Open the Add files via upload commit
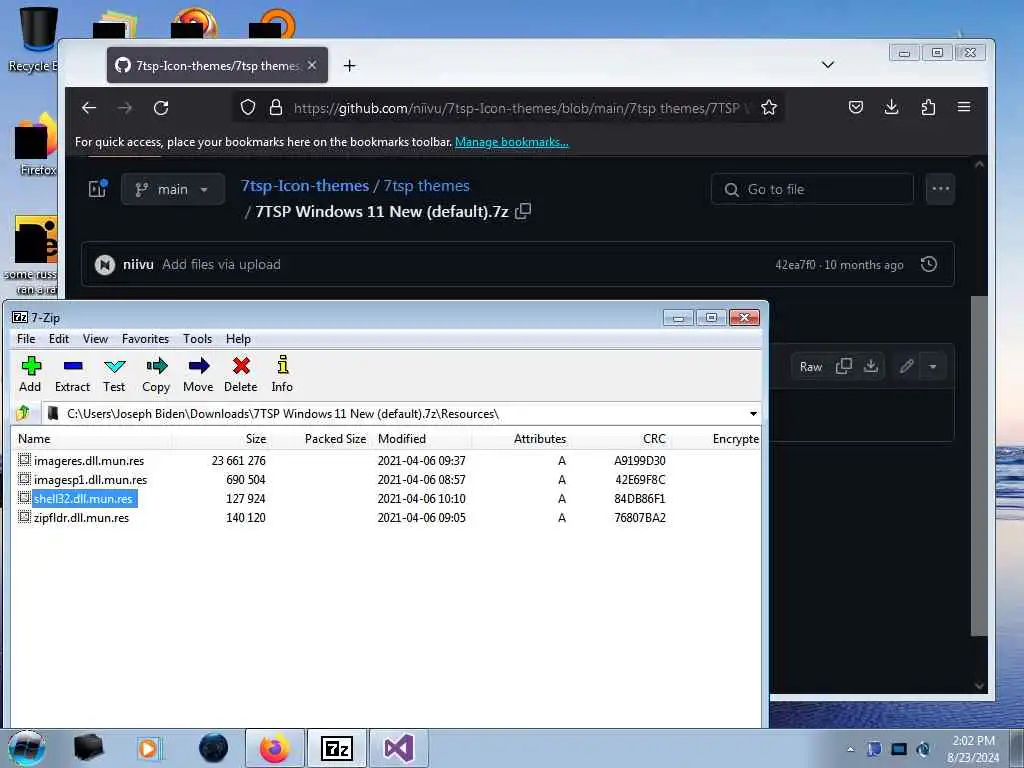1024x768 pixels. (x=221, y=264)
